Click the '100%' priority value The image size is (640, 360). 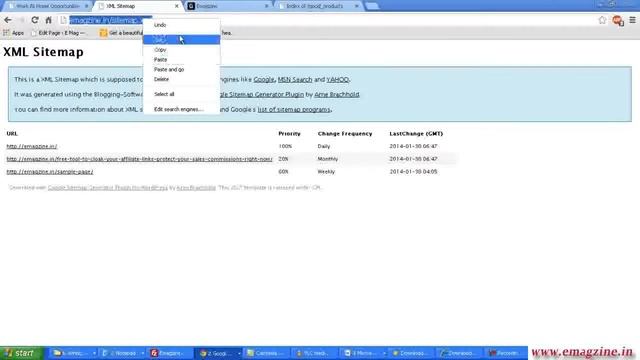[x=285, y=146]
